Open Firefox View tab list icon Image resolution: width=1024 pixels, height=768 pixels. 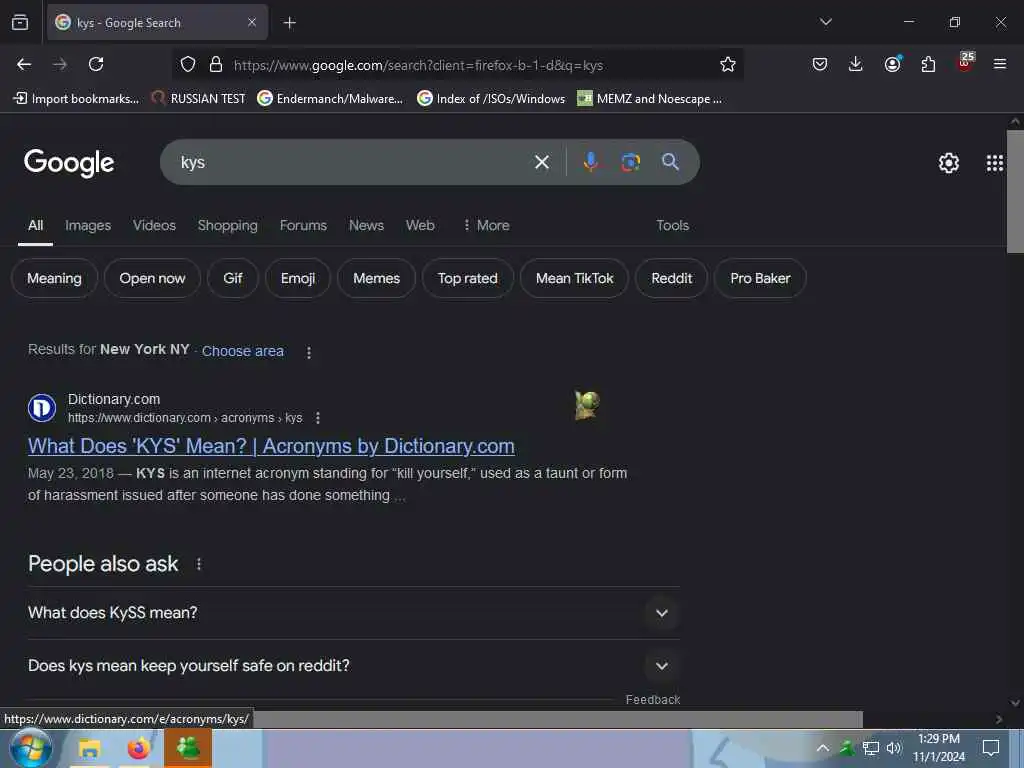tap(20, 22)
